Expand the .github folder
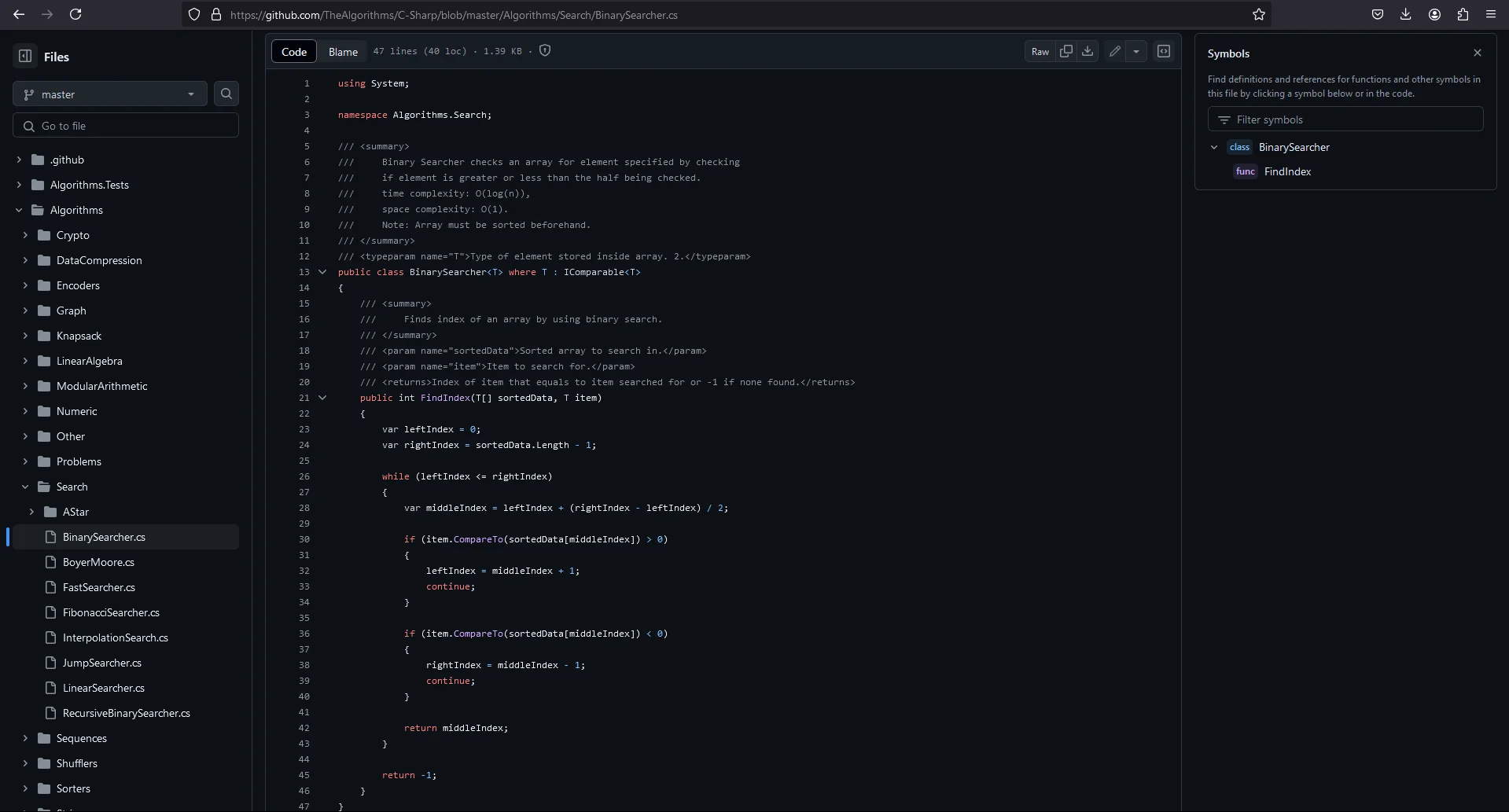This screenshot has width=1509, height=812. pos(19,160)
